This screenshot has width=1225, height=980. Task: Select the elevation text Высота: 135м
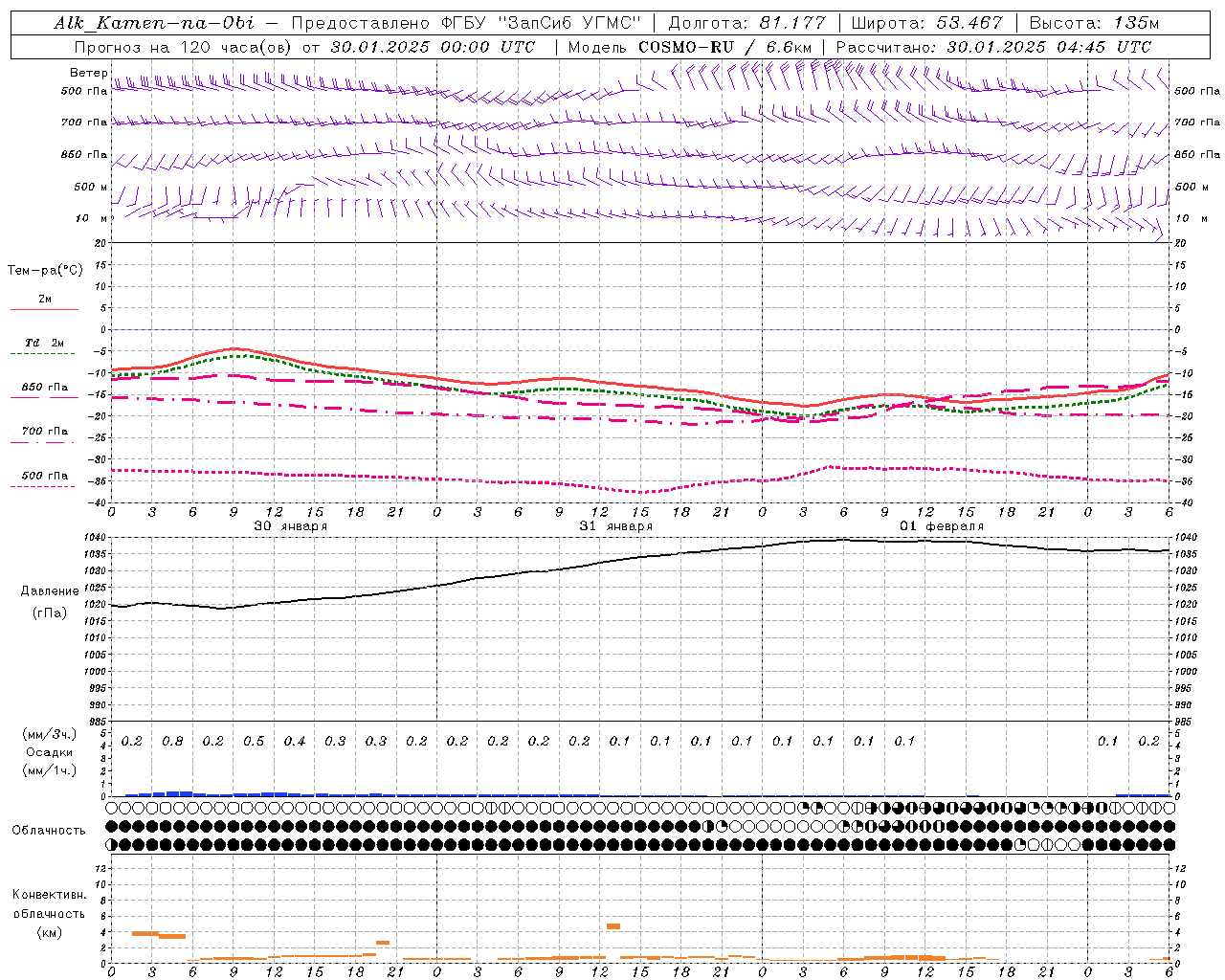tap(1096, 23)
